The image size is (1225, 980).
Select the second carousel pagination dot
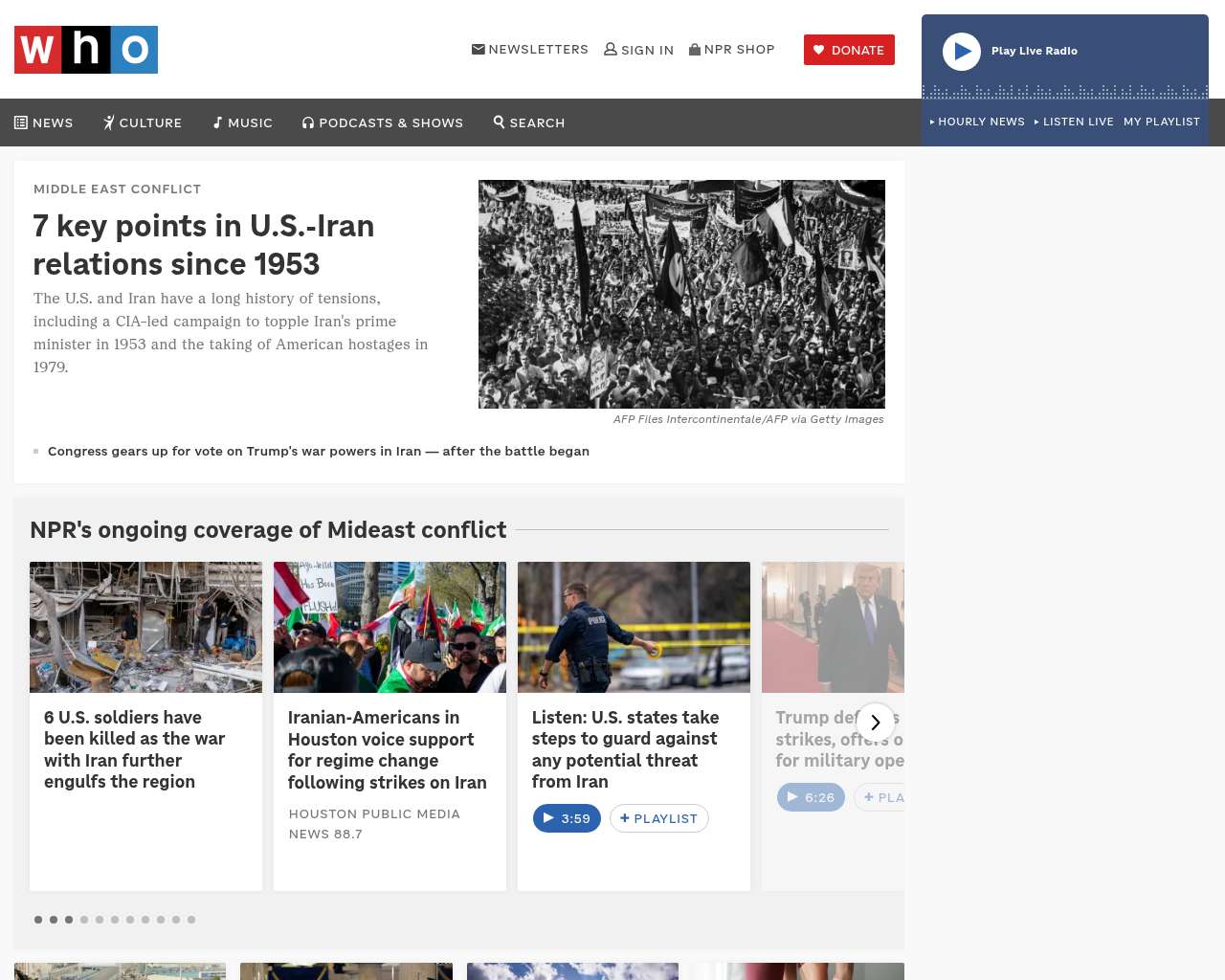[x=54, y=920]
